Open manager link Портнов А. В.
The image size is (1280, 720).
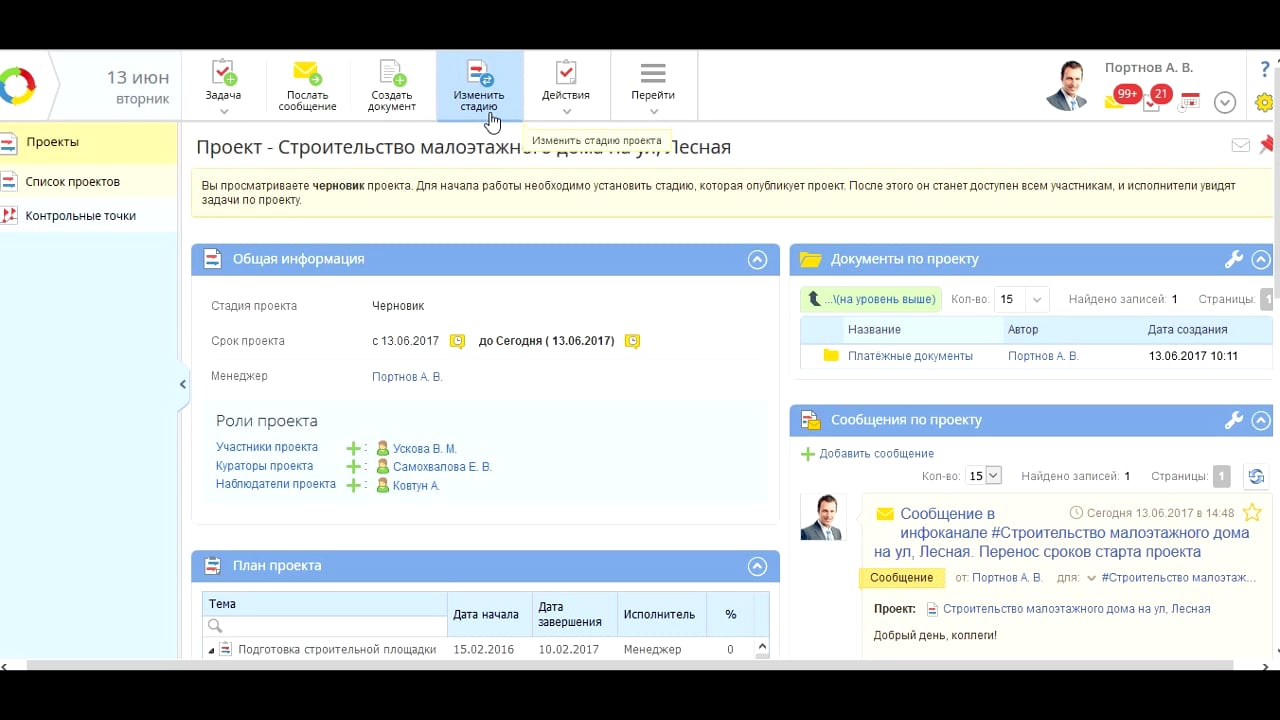tap(407, 377)
